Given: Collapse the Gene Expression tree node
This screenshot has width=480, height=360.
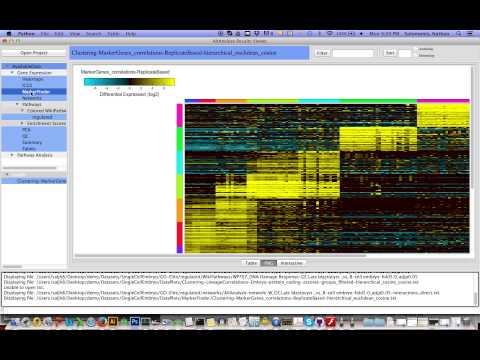Looking at the screenshot, I should pyautogui.click(x=12, y=72).
